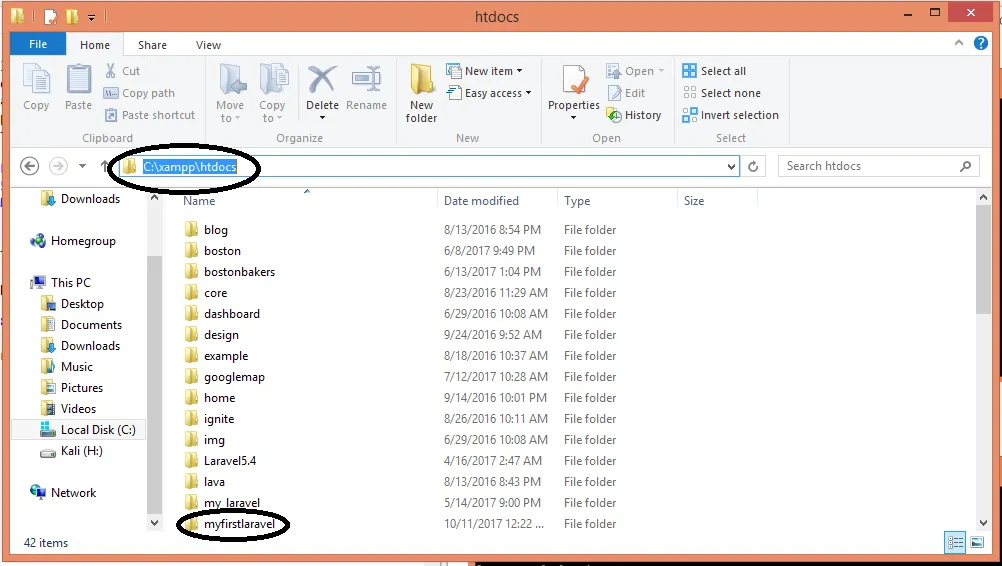Collapse the ribbon with chevron

959,43
